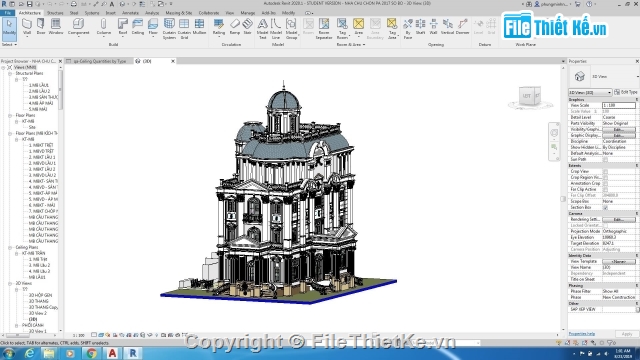The width and height of the screenshot is (640, 360).
Task: Click Edit Type button in Properties
Action: click(x=626, y=92)
